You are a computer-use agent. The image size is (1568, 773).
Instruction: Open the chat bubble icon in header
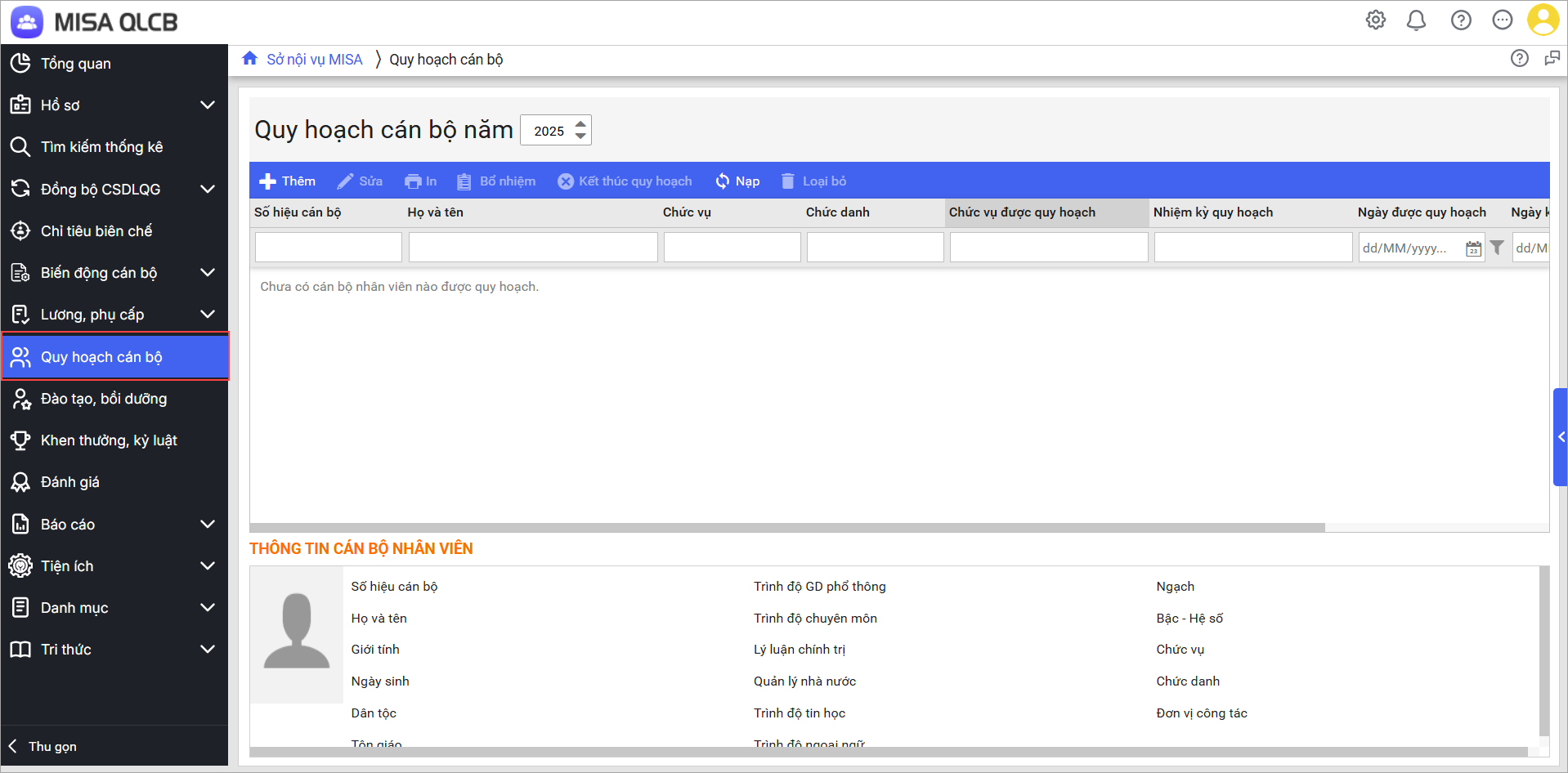pos(1502,20)
